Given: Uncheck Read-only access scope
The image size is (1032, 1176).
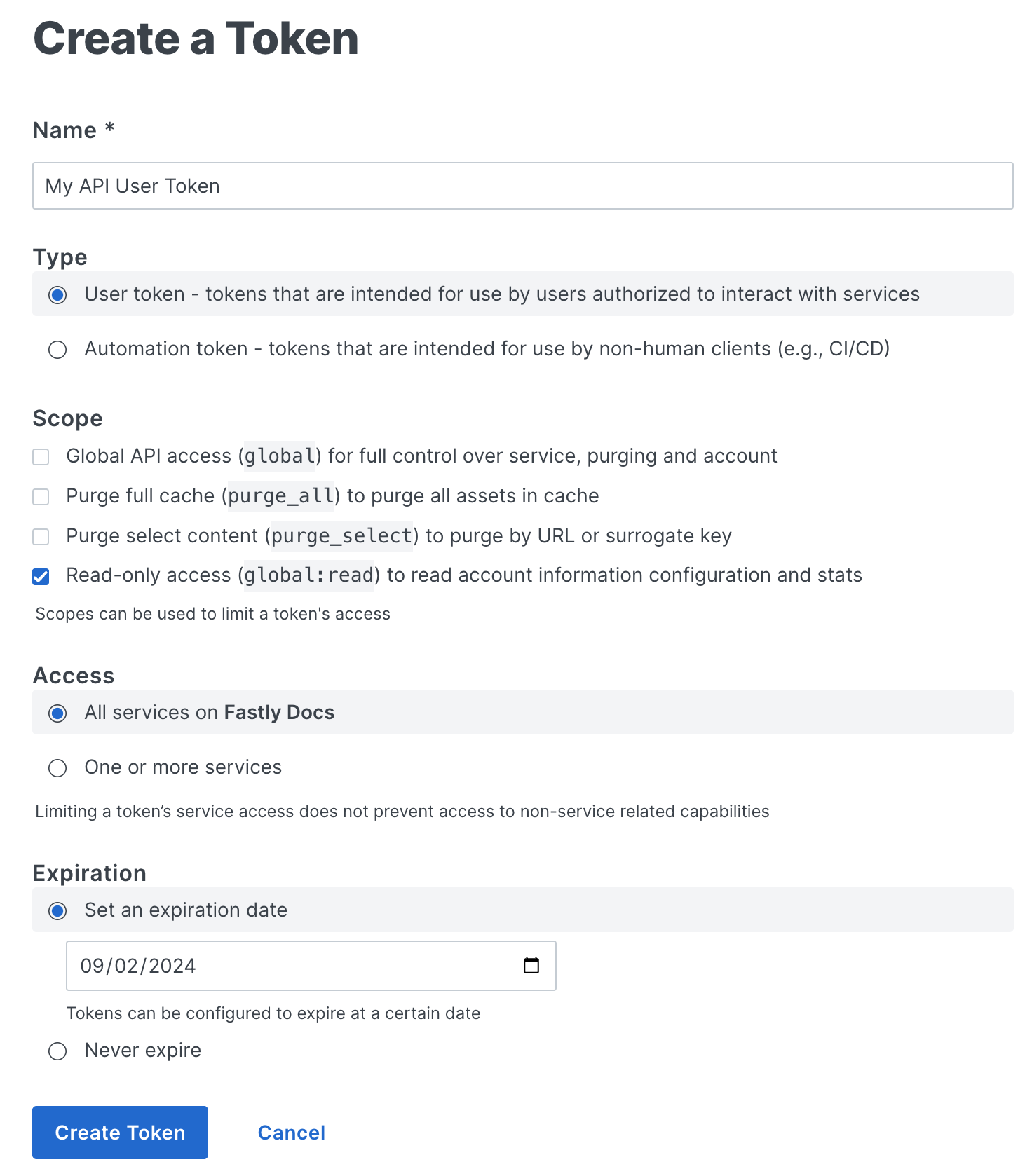Looking at the screenshot, I should pos(41,576).
